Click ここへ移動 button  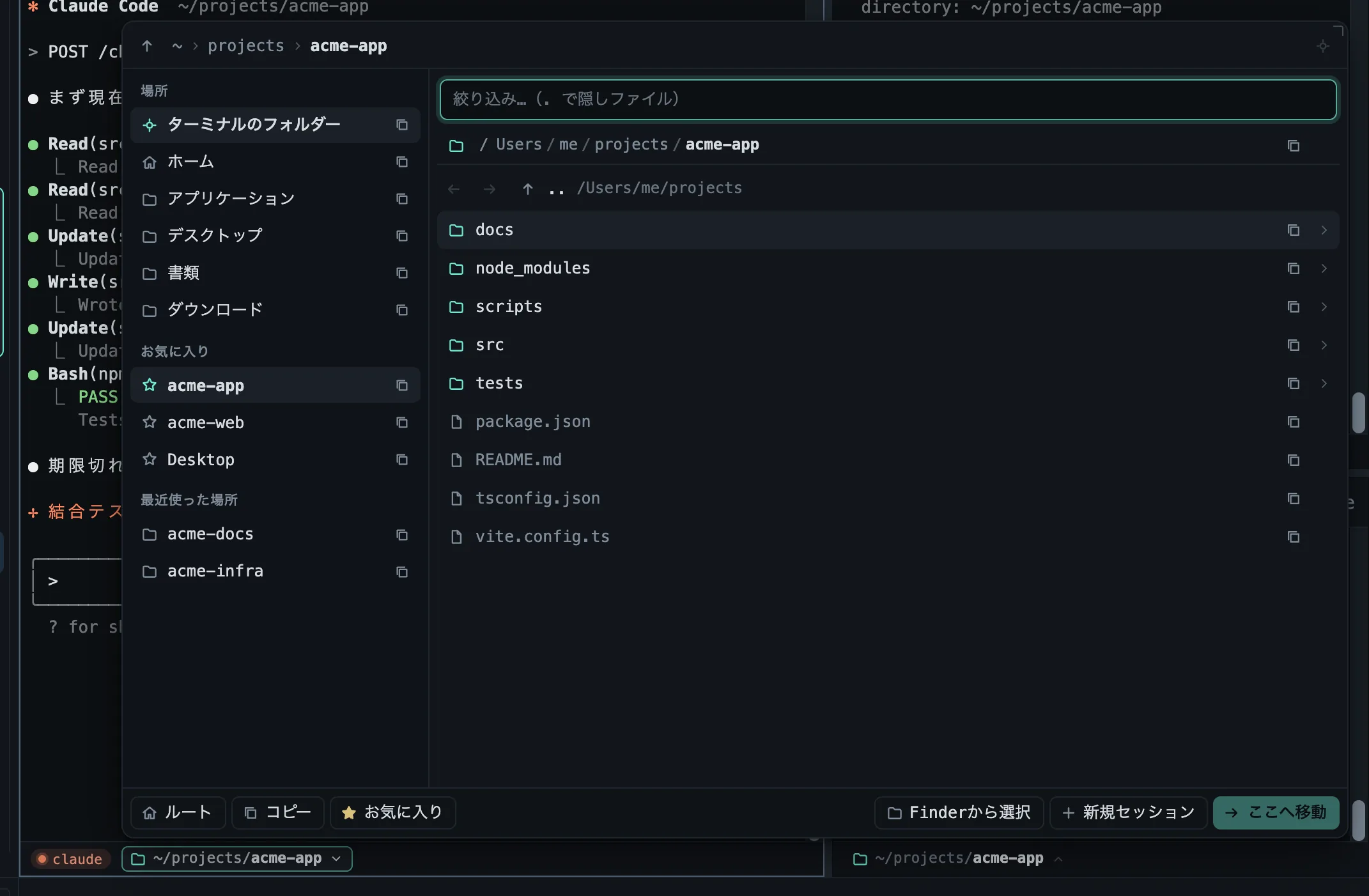click(1276, 812)
